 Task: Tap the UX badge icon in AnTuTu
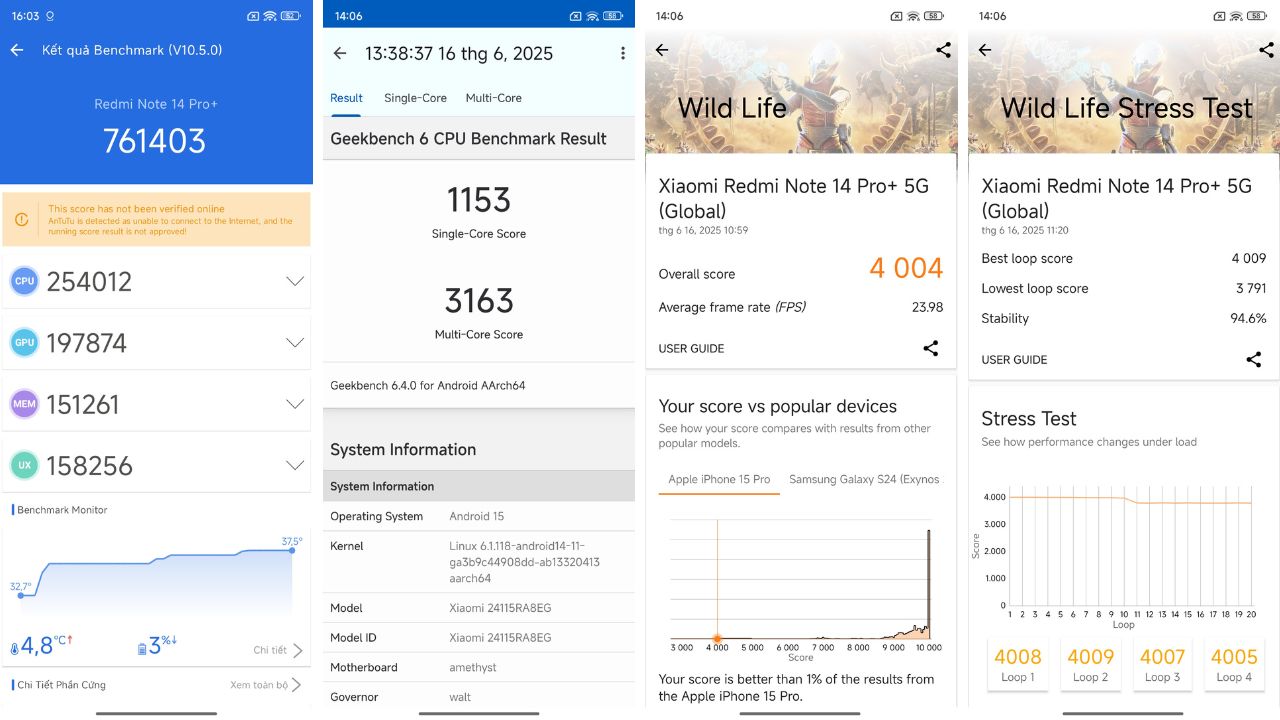click(x=25, y=465)
